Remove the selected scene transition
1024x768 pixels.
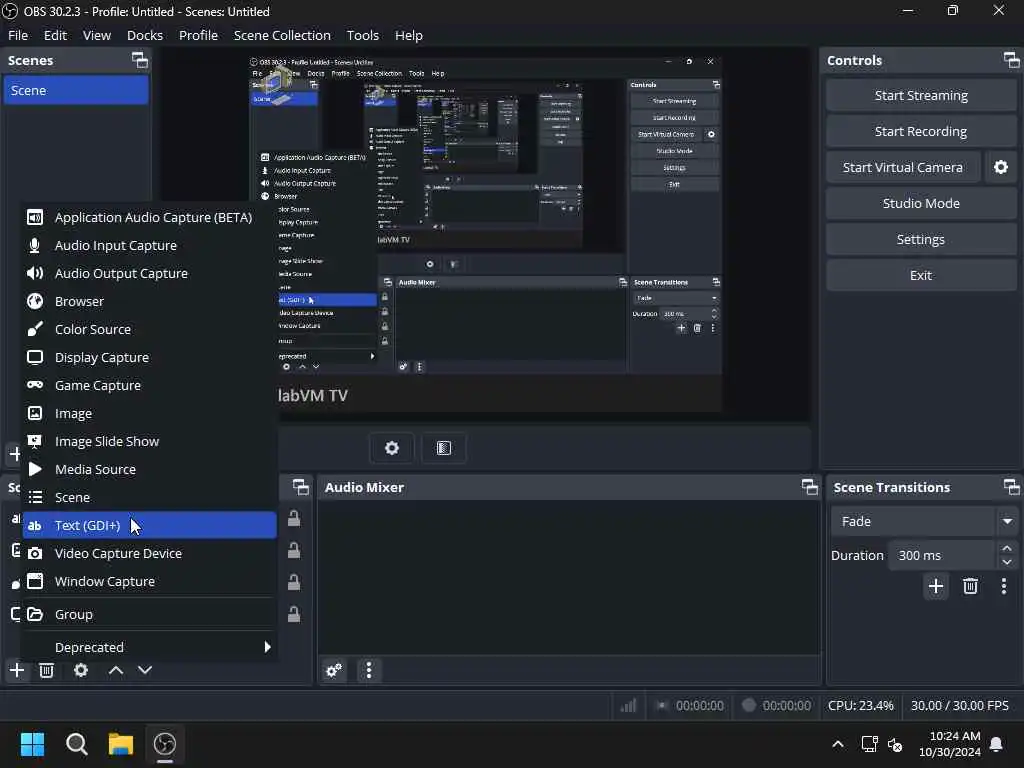pyautogui.click(x=970, y=586)
